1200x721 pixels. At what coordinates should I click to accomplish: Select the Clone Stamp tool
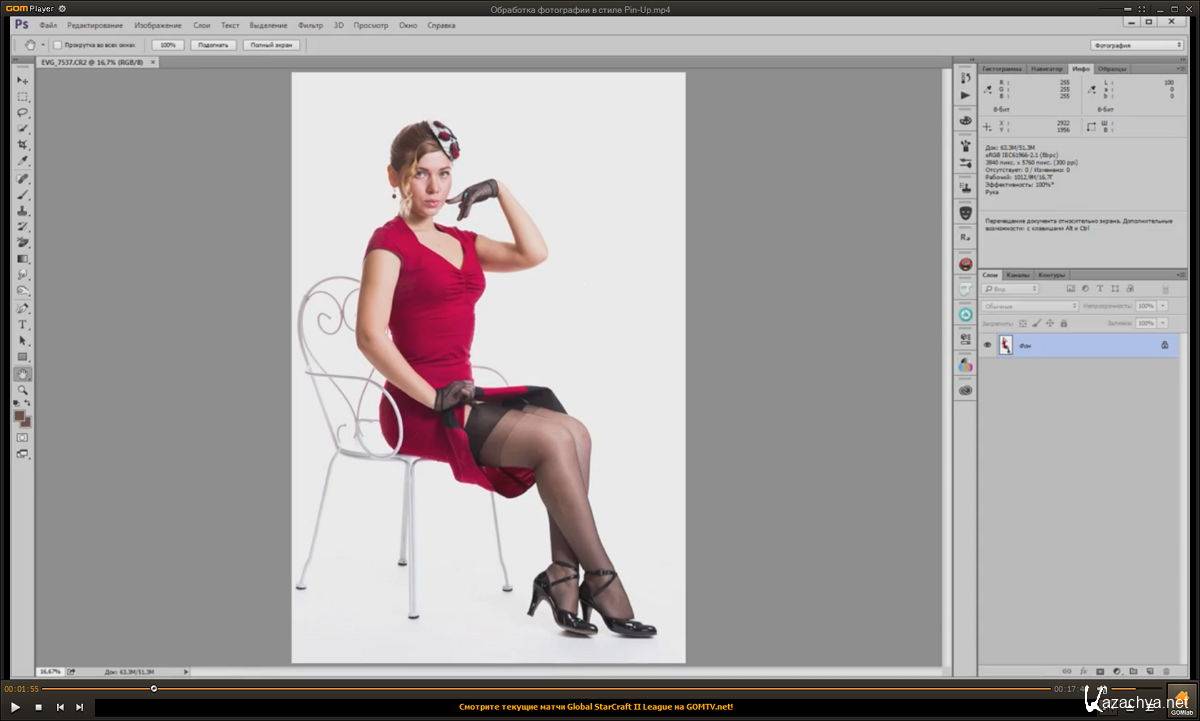tap(22, 211)
